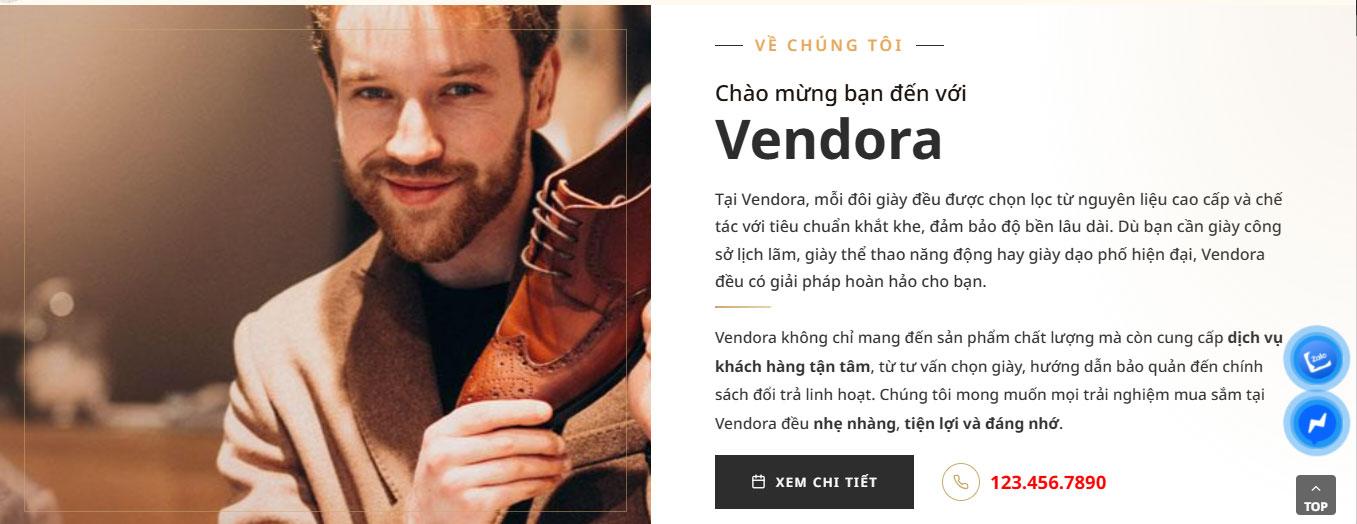This screenshot has height=524, width=1357.
Task: Click paragraph starting 'Vendora không chỉ mang đến'
Action: coord(999,381)
